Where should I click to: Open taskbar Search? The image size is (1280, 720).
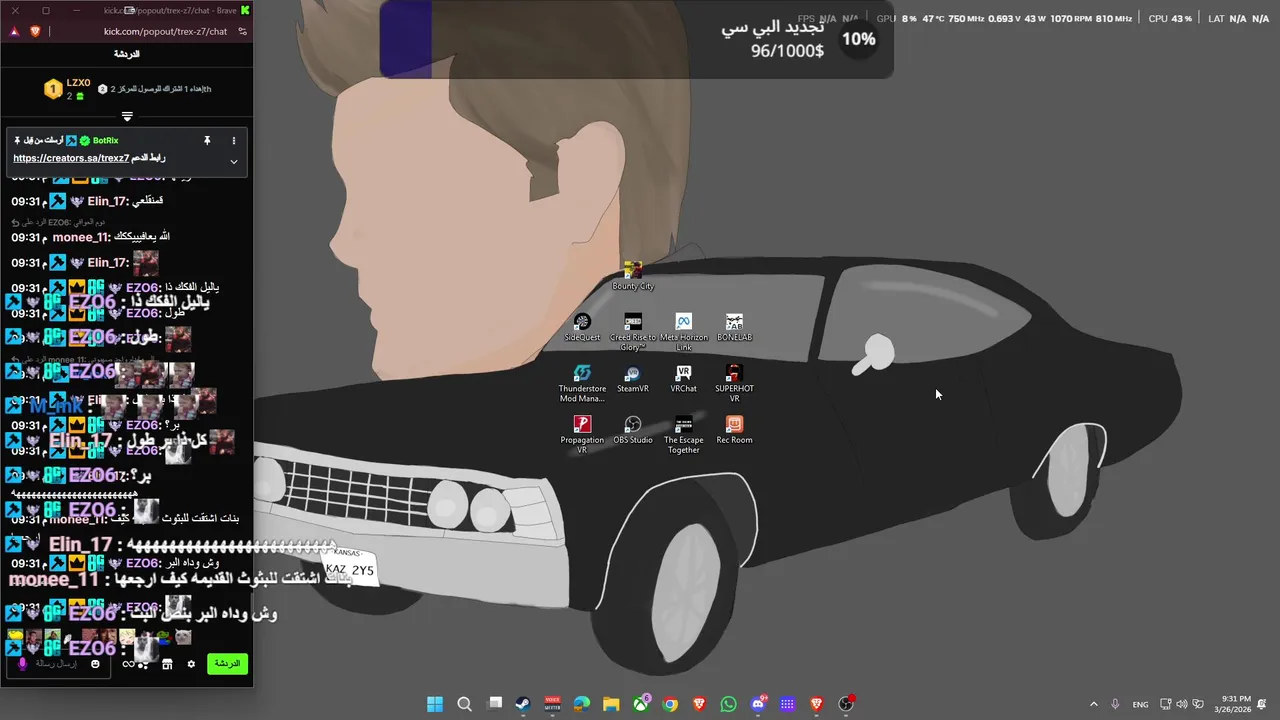pos(464,704)
